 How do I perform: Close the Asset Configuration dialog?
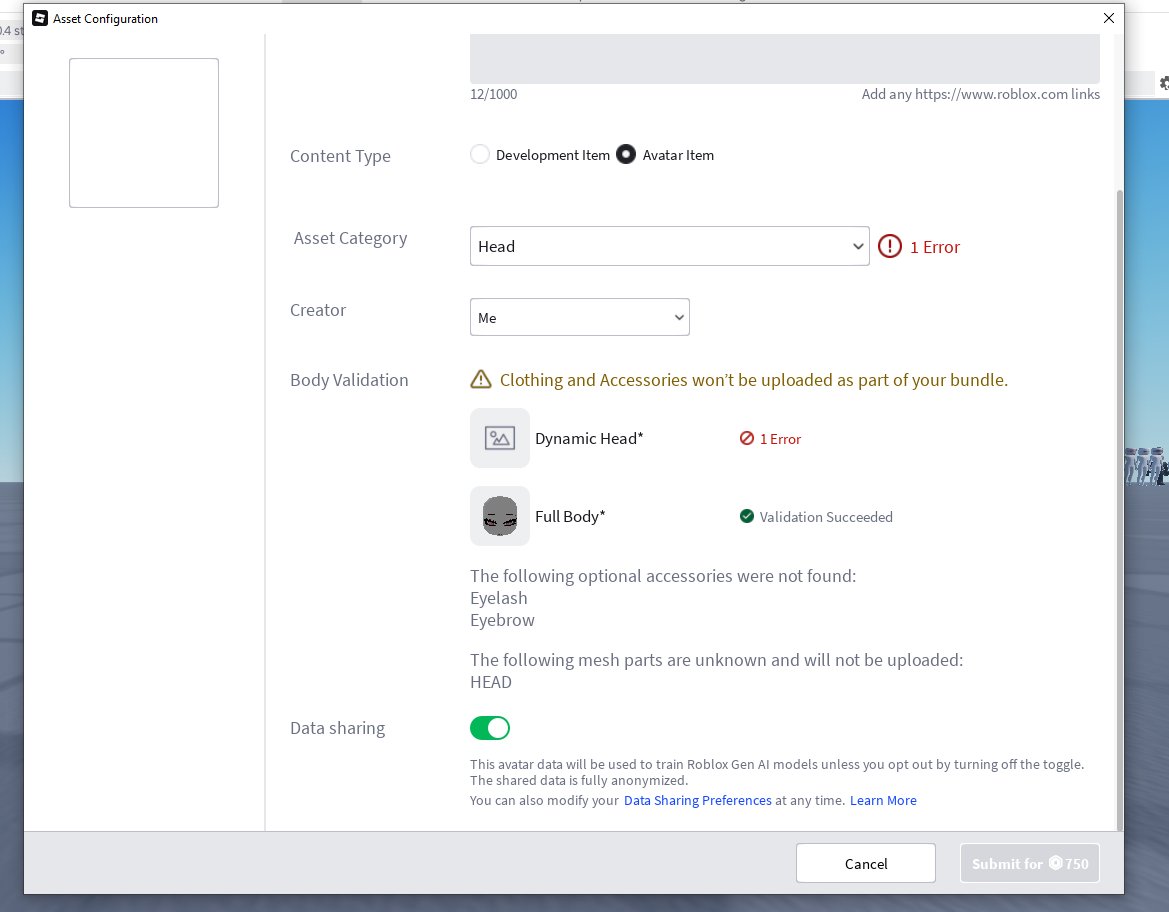pyautogui.click(x=1109, y=18)
